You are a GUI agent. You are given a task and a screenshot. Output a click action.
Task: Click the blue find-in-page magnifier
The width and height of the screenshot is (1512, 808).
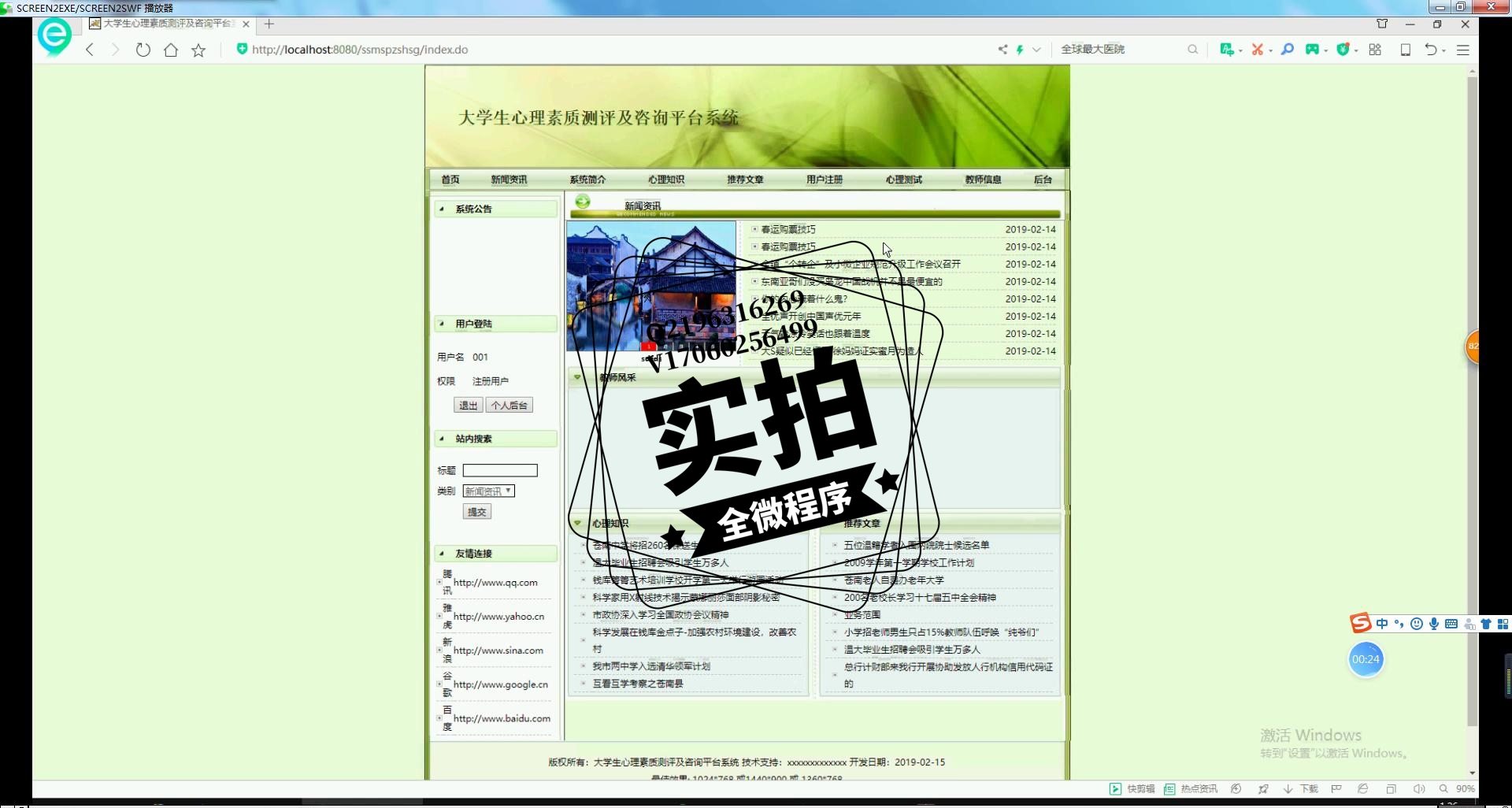point(1288,50)
